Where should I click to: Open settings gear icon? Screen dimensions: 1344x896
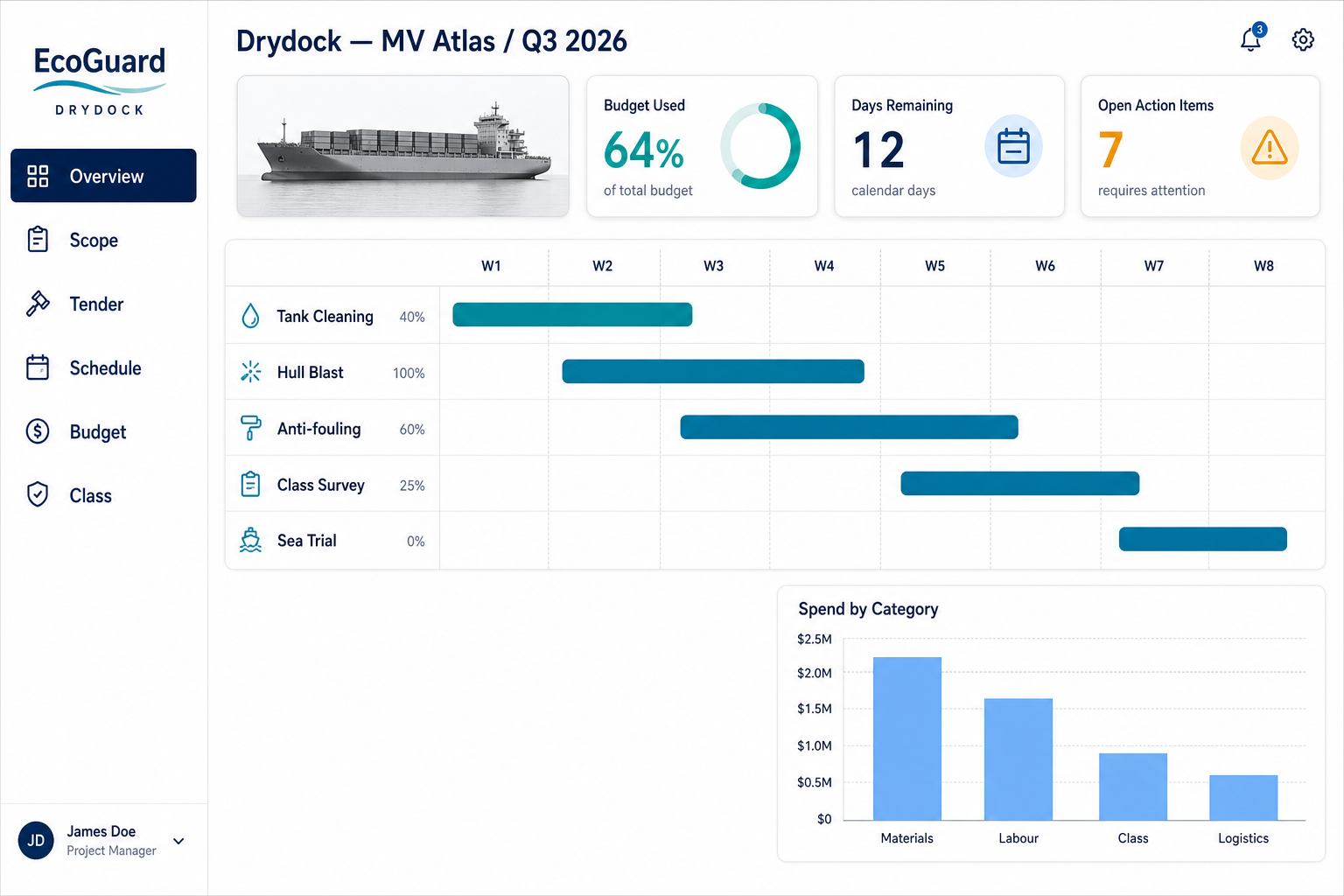[1303, 39]
